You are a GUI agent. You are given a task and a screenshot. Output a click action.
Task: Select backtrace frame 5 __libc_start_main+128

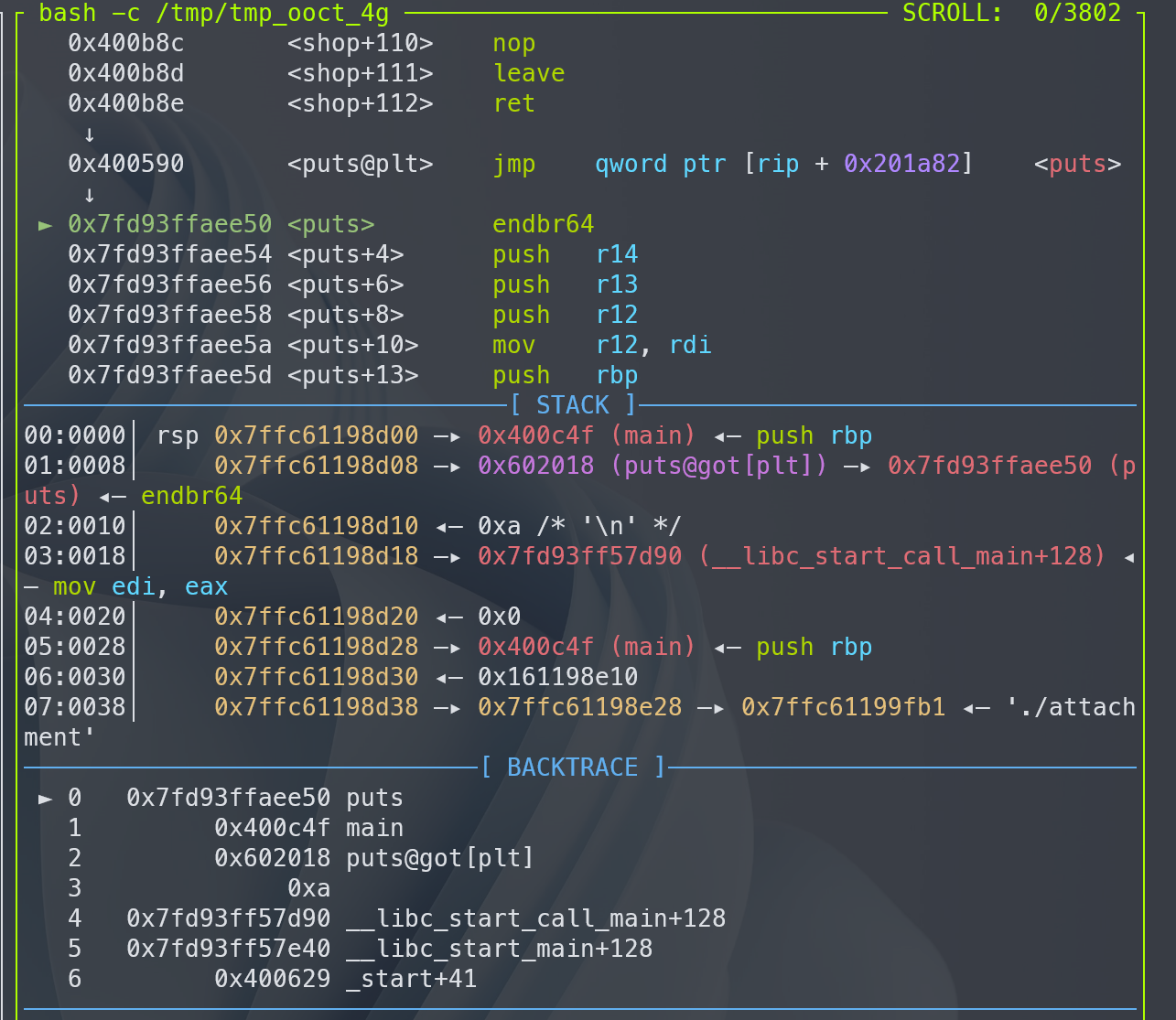coord(361,949)
